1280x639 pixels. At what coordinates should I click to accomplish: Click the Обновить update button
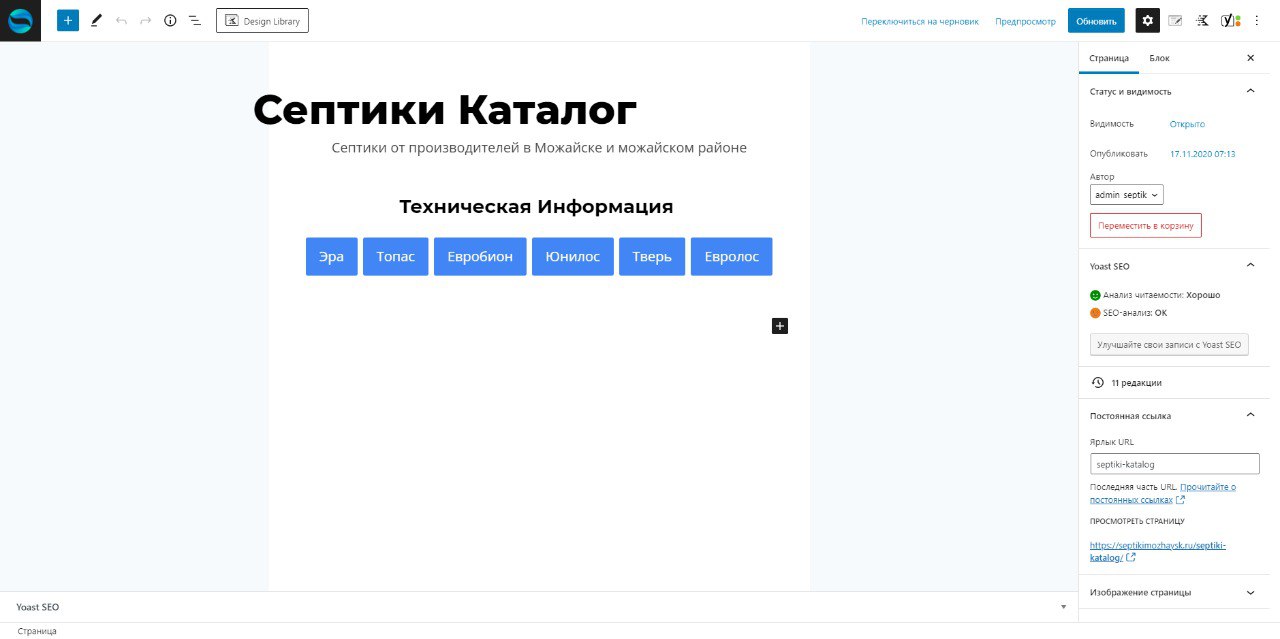[x=1096, y=20]
